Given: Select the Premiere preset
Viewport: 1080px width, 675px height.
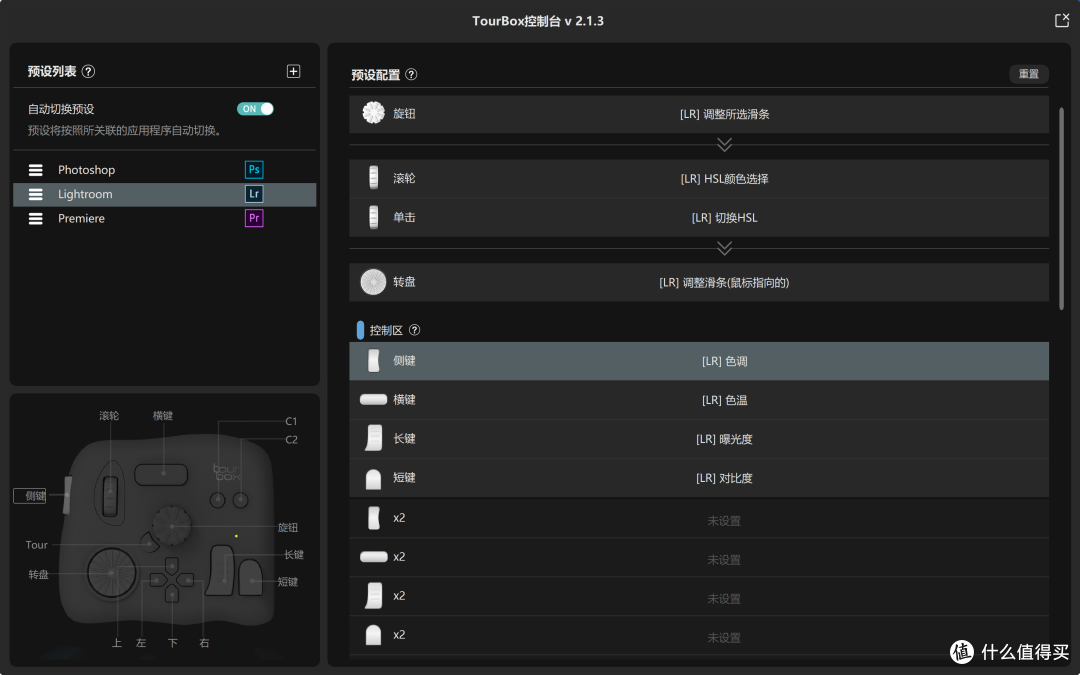Looking at the screenshot, I should click(x=165, y=218).
